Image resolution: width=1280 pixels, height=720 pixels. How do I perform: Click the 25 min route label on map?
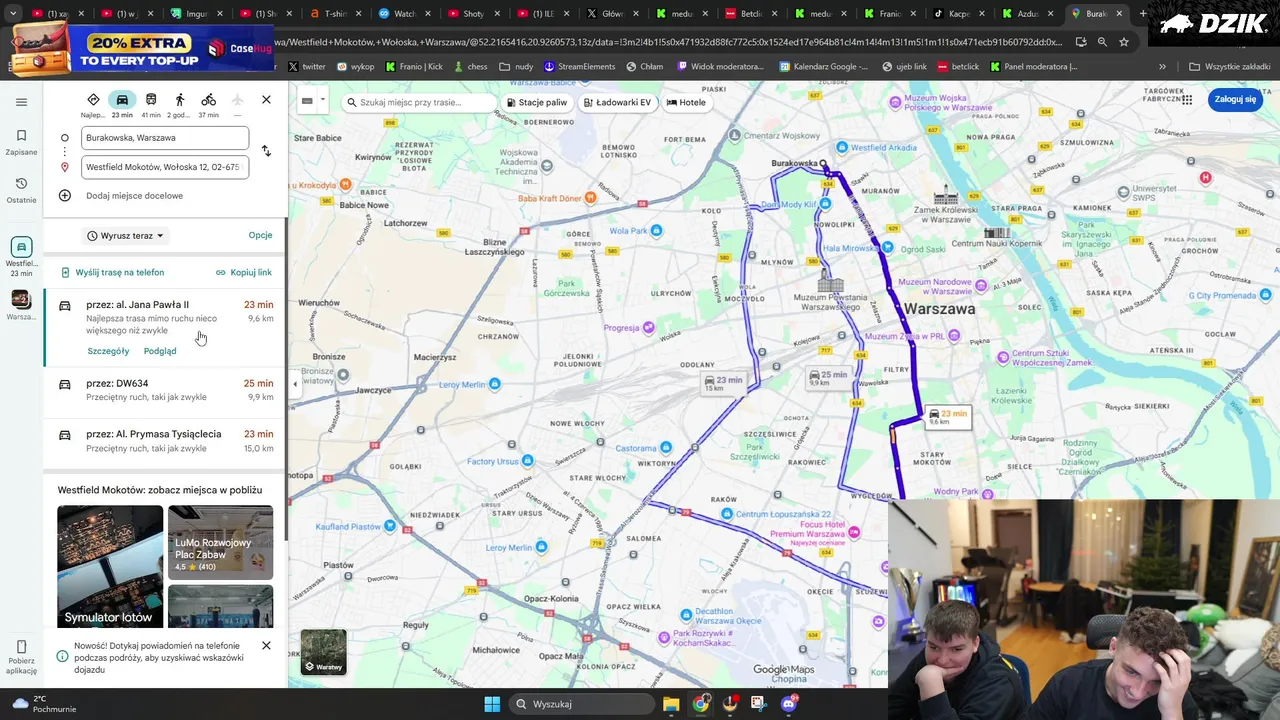pyautogui.click(x=828, y=377)
